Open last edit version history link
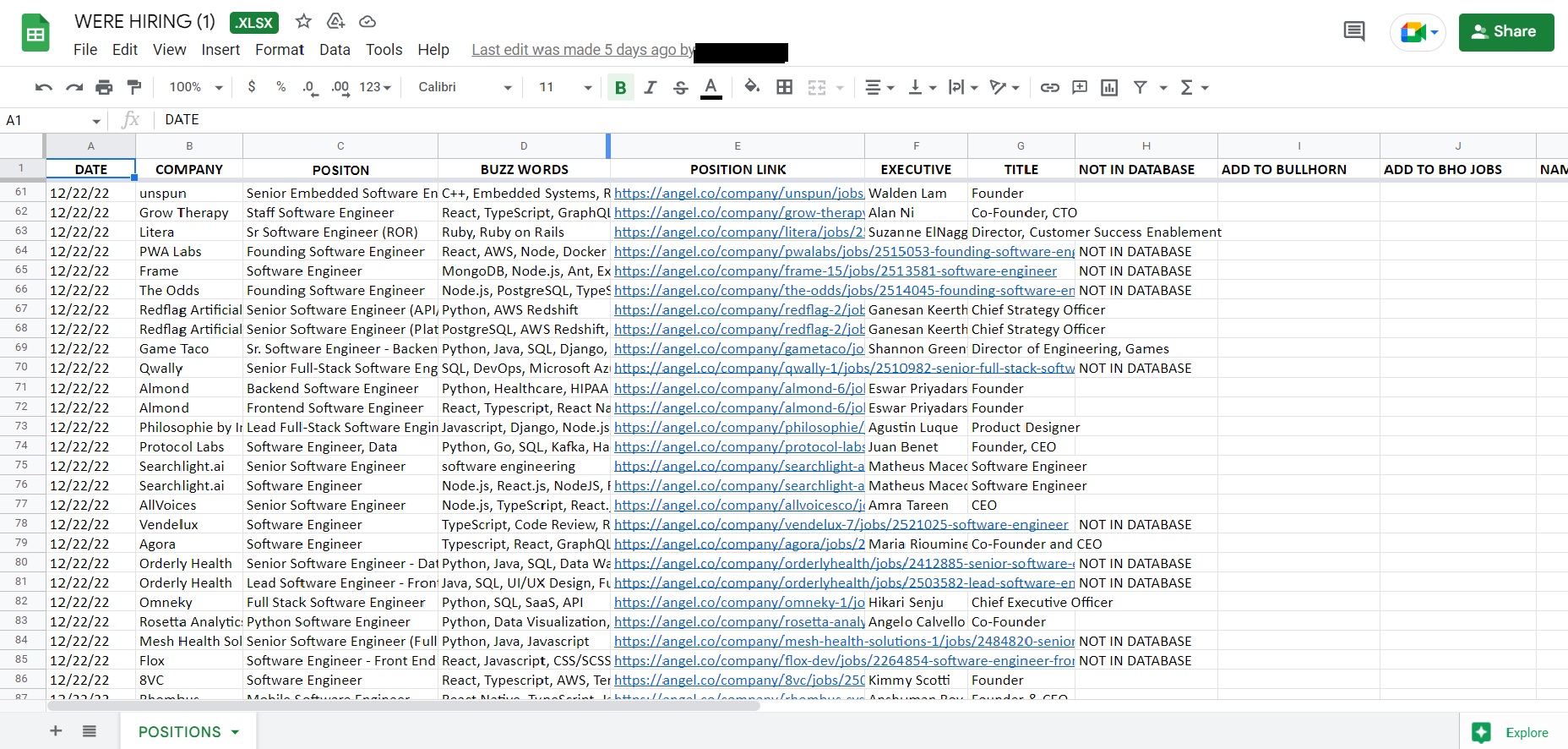This screenshot has height=749, width=1568. pos(583,50)
